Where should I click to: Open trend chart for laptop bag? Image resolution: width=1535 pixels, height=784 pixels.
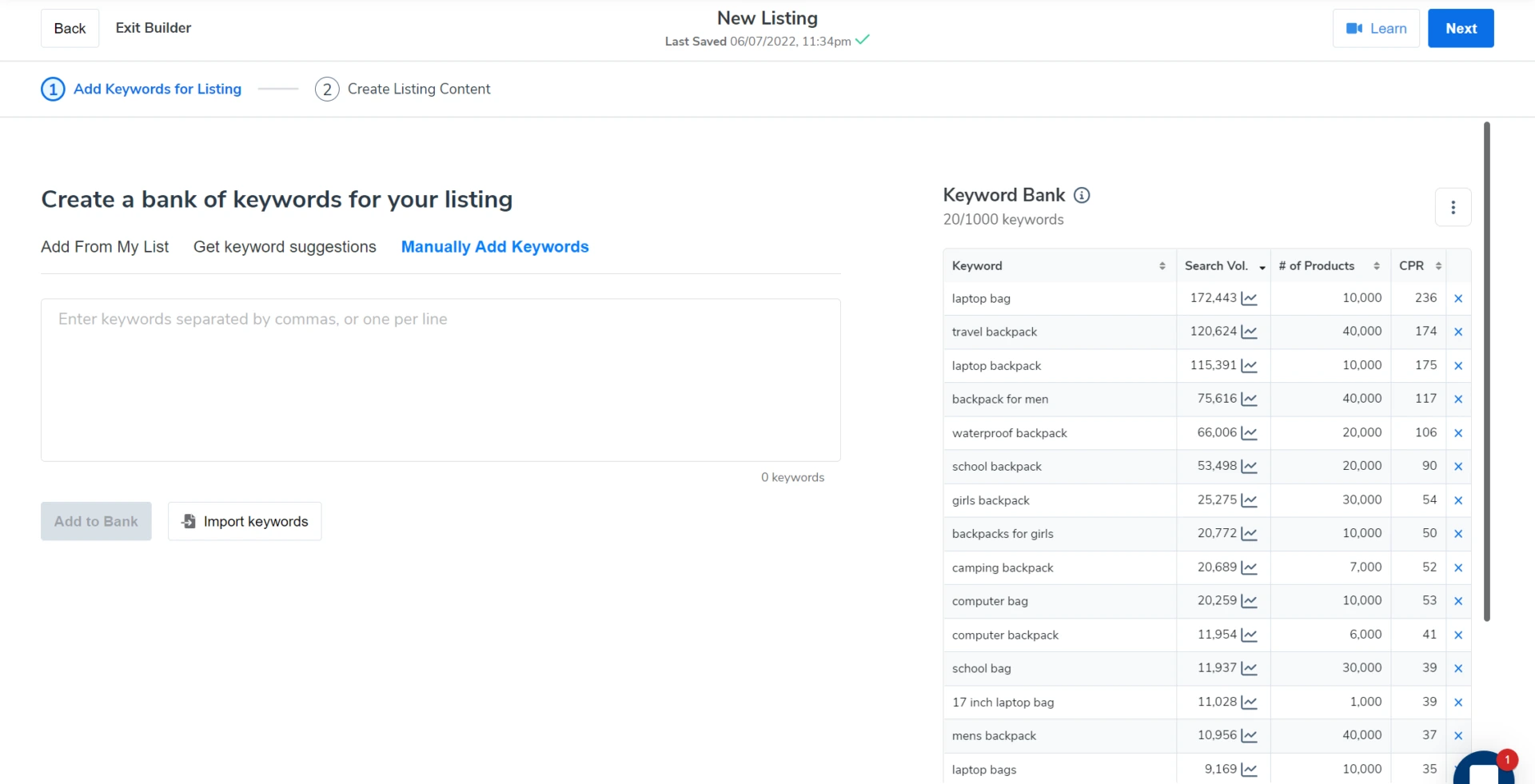coord(1249,298)
